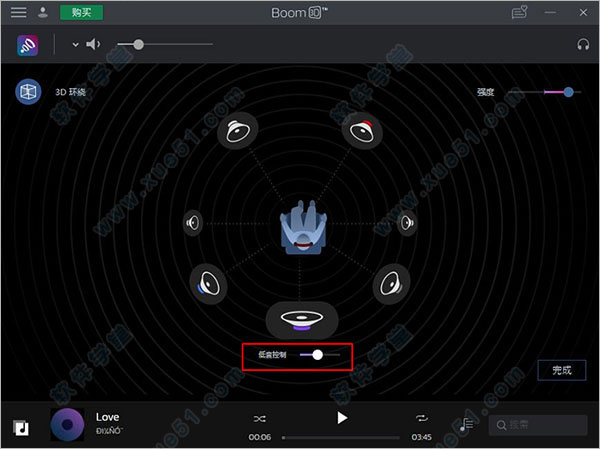The image size is (600, 449).
Task: Toggle the front right speaker
Action: [362, 131]
